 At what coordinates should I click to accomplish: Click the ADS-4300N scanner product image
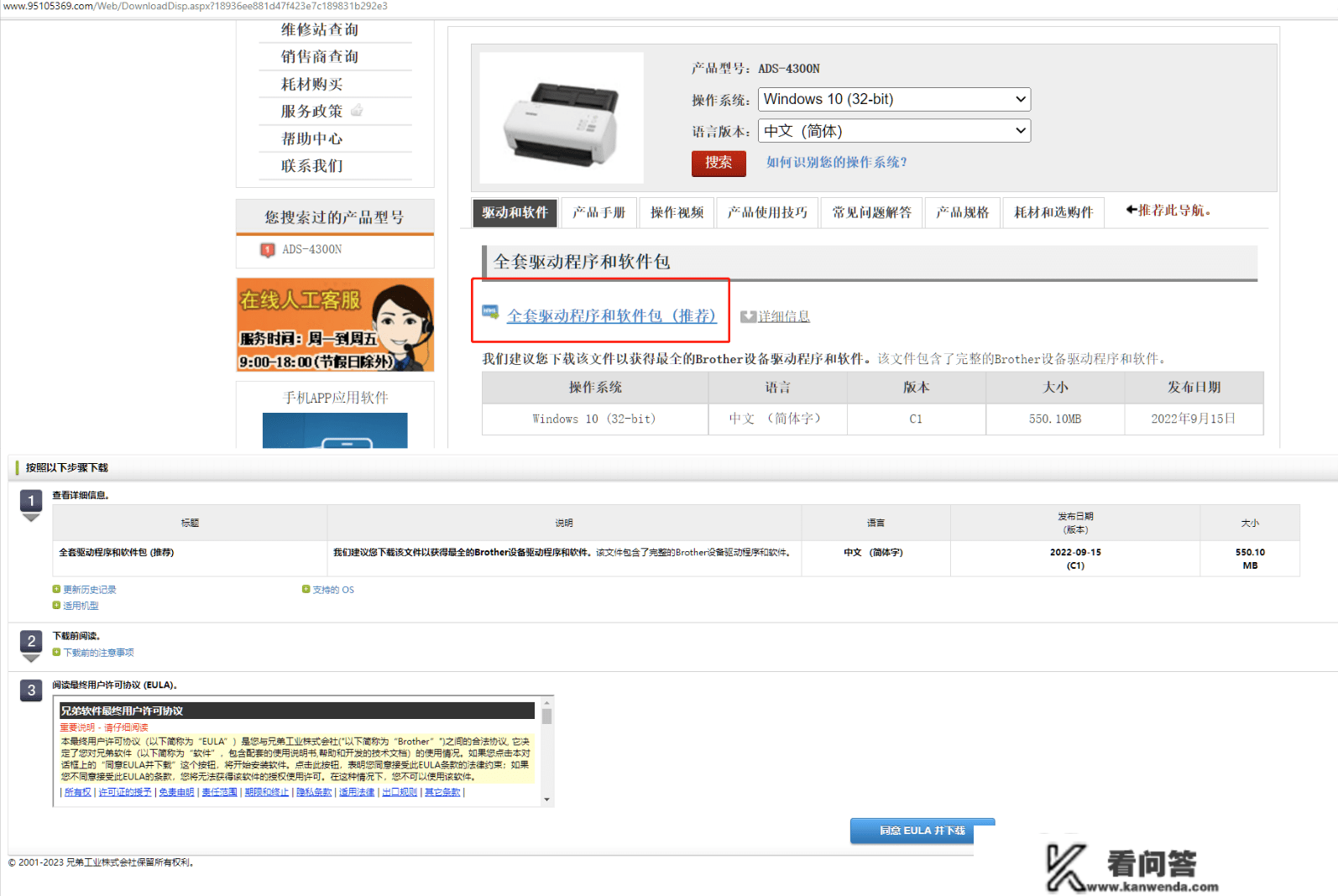[x=562, y=117]
